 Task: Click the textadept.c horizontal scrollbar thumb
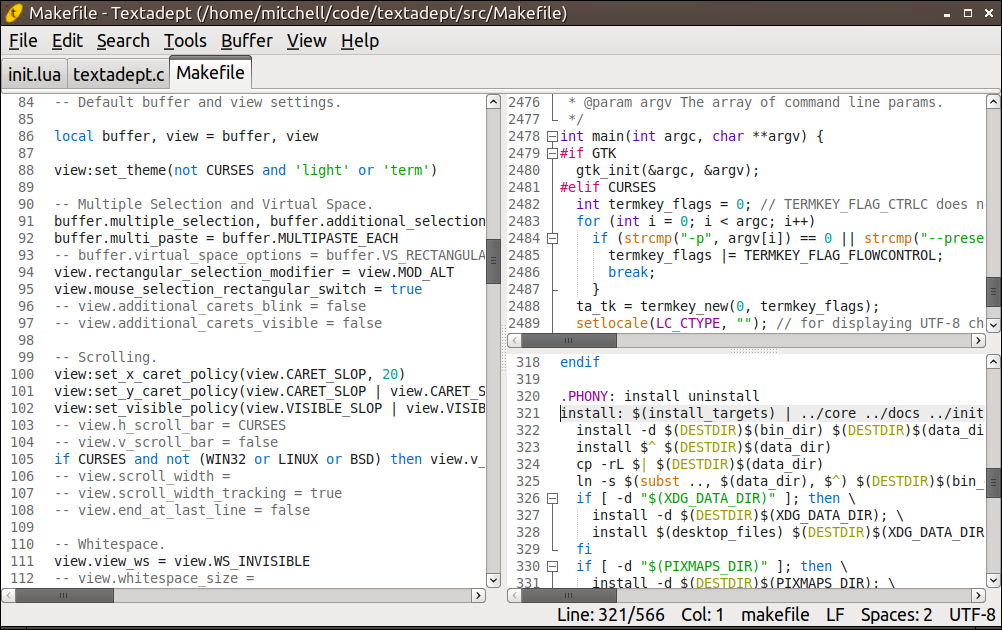(x=569, y=341)
